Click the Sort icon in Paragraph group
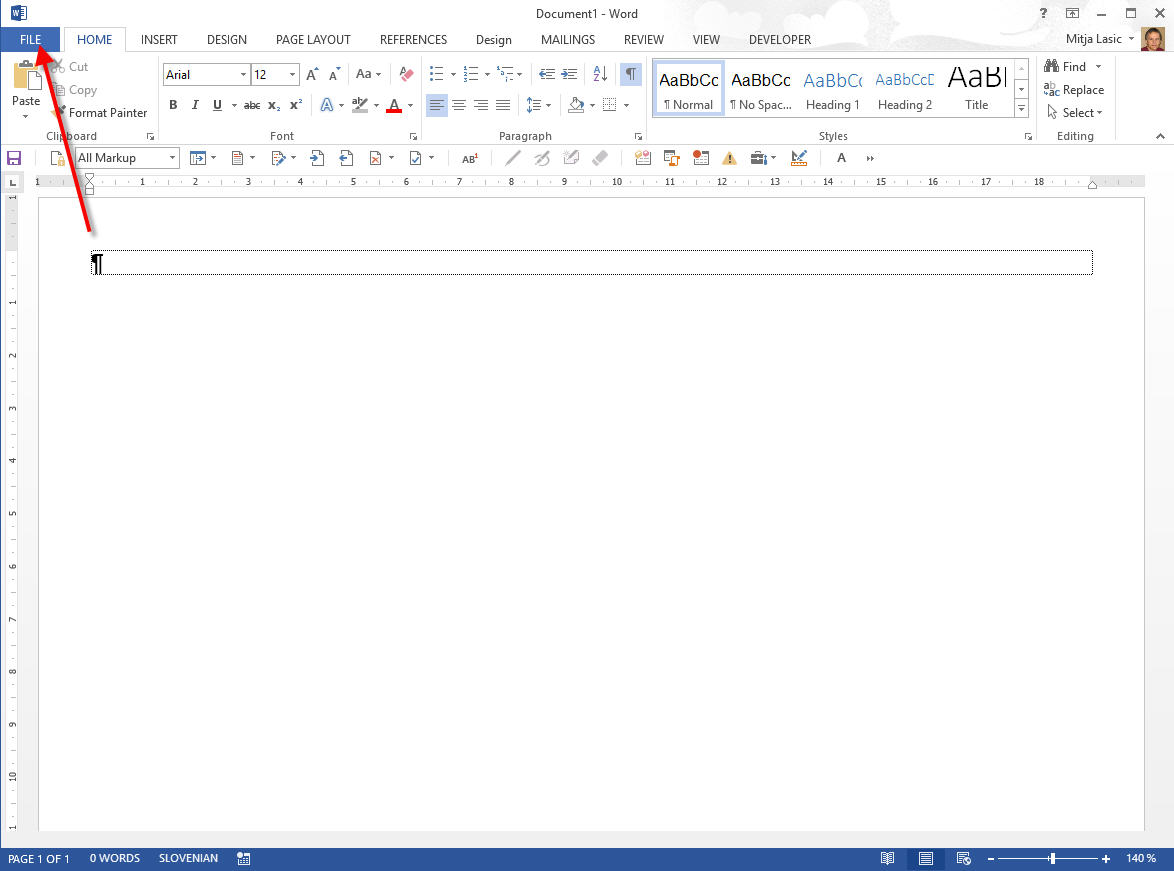The image size is (1174, 871). (x=600, y=74)
